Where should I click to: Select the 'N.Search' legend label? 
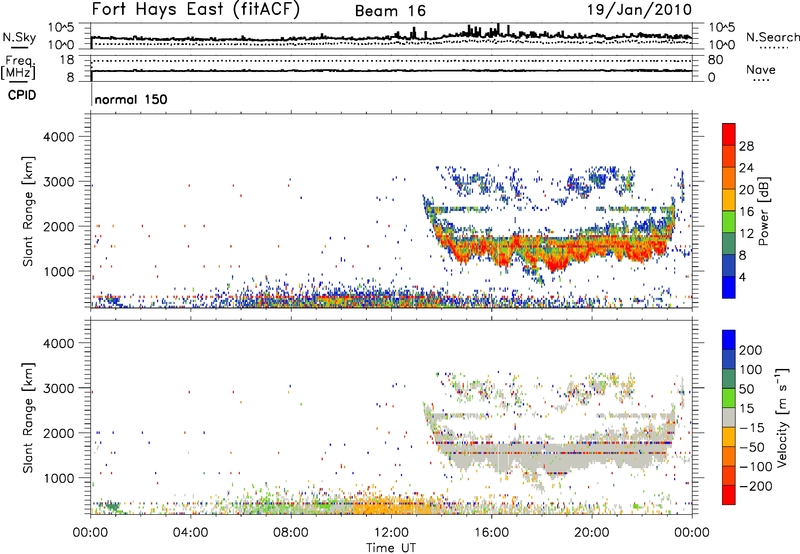point(772,37)
